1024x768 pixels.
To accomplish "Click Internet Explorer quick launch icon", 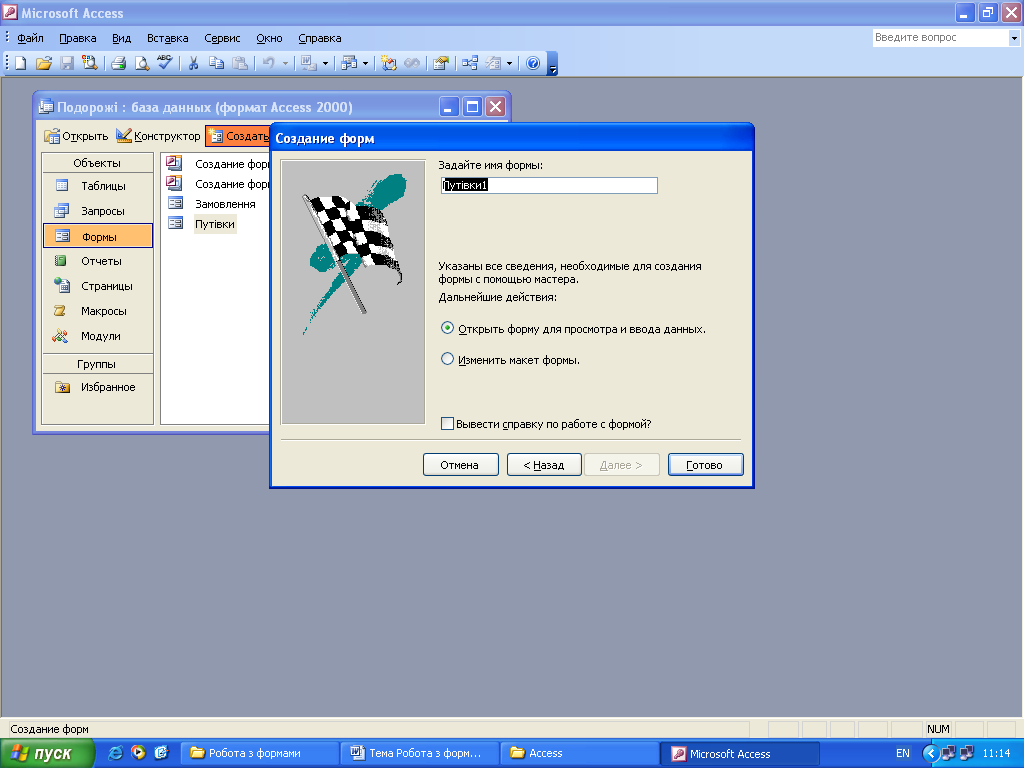I will click(x=116, y=753).
